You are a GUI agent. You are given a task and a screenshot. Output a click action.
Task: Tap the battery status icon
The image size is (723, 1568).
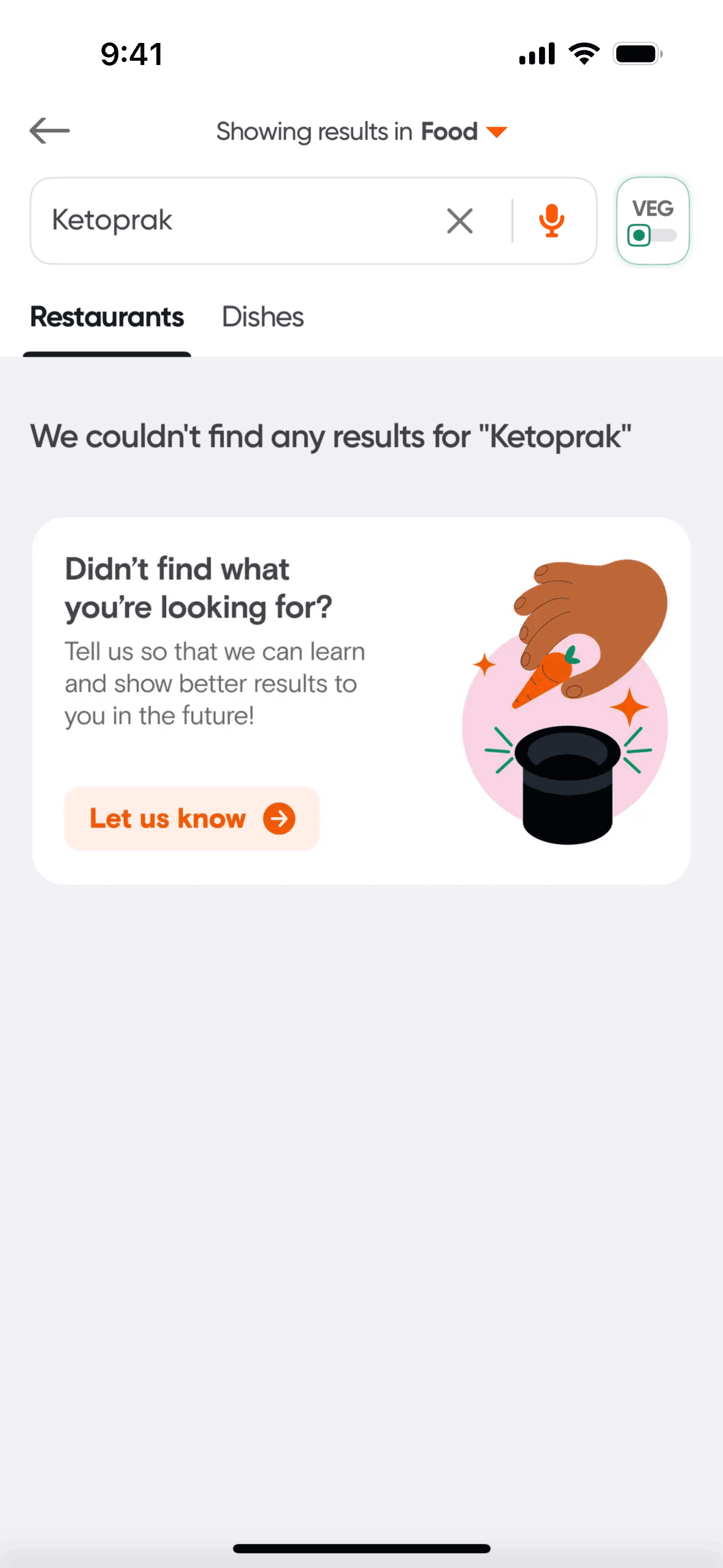[x=638, y=54]
